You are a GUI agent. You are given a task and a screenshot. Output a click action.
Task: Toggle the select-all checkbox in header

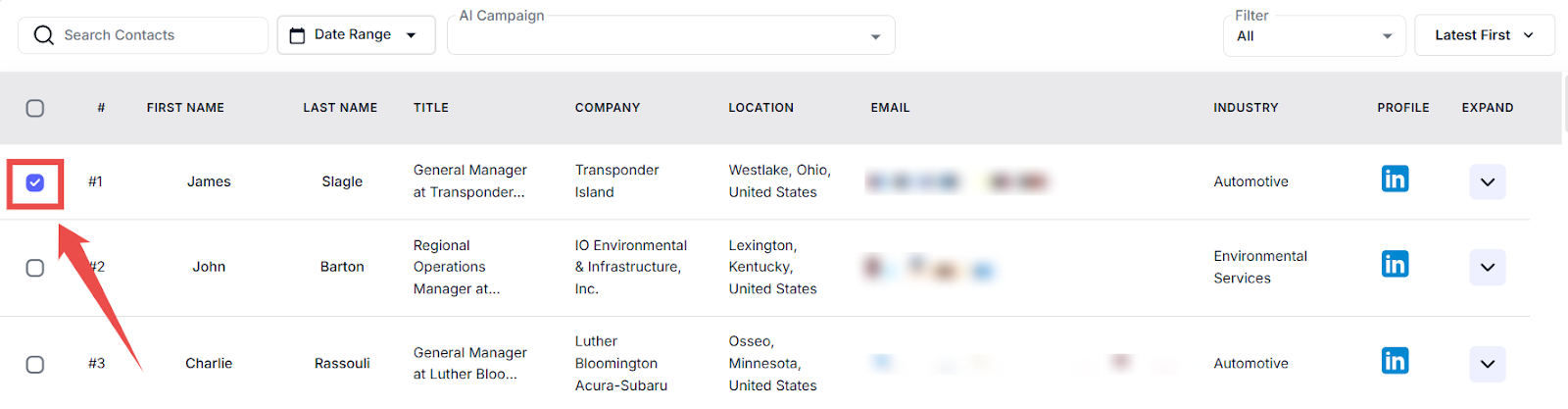[35, 108]
